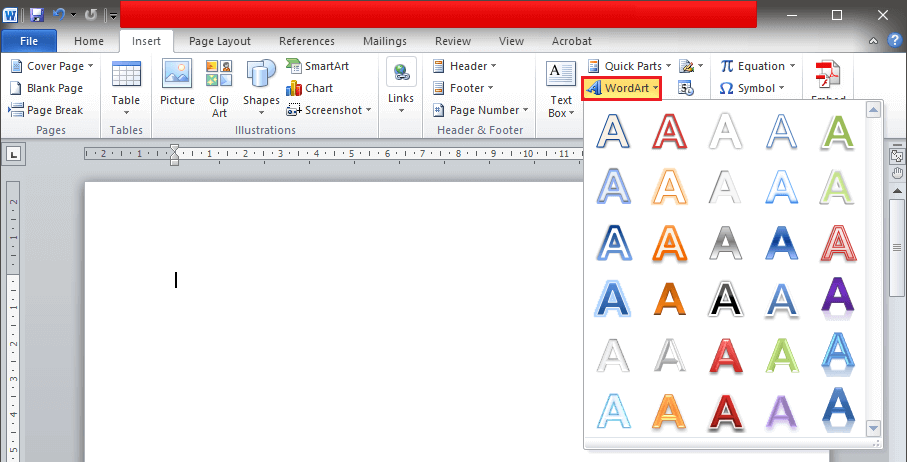Choose the red outline WordArt style

tap(669, 131)
